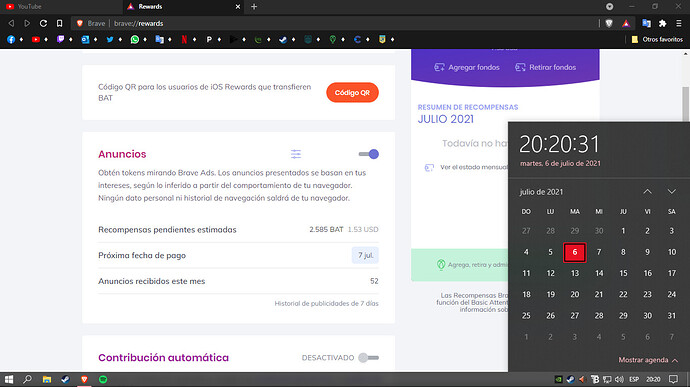Screen dimensions: 690x387
Task: Open the WhatsApp bookmark
Action: tap(135, 40)
